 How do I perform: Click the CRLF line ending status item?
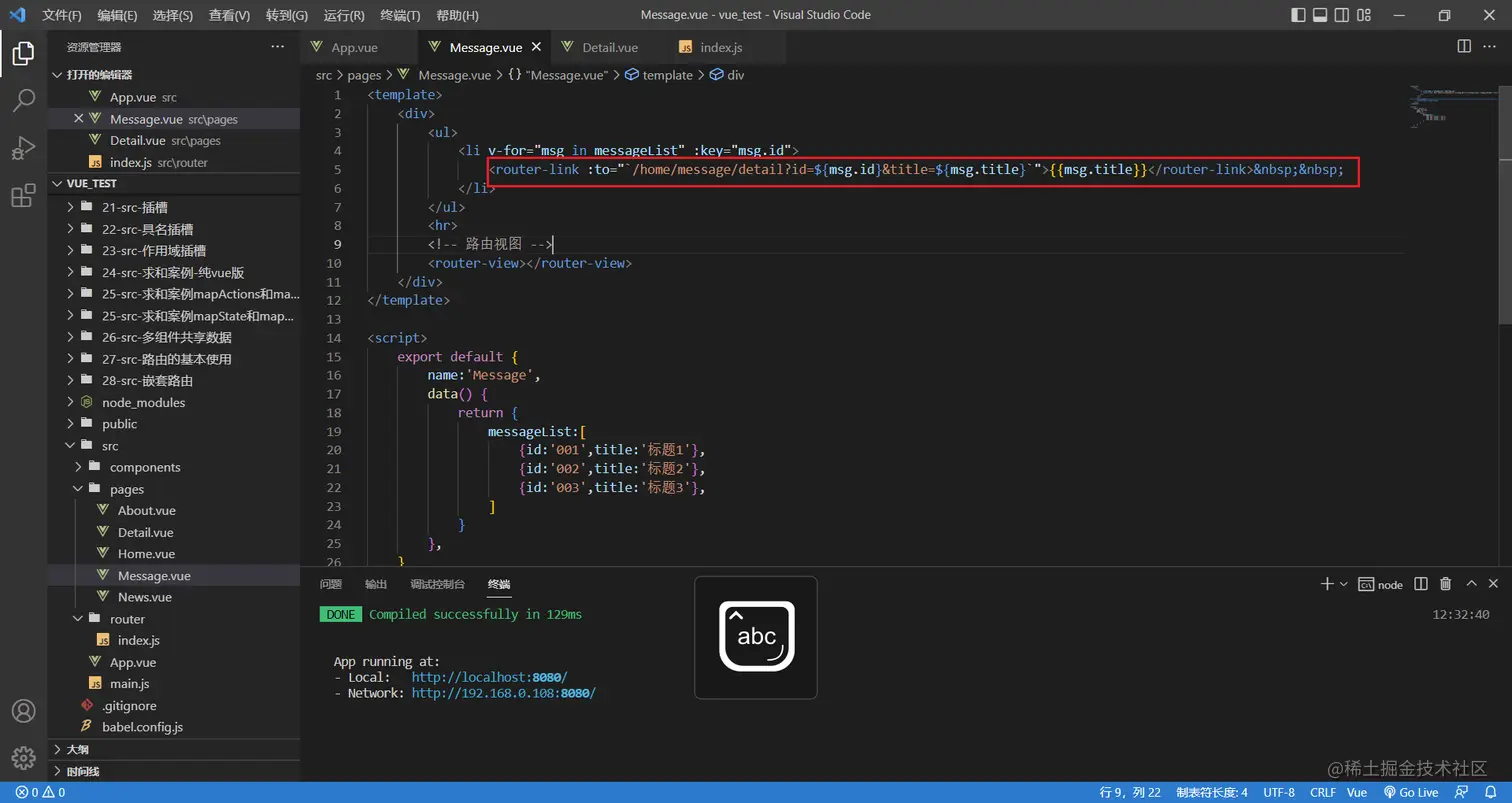pyautogui.click(x=1323, y=793)
